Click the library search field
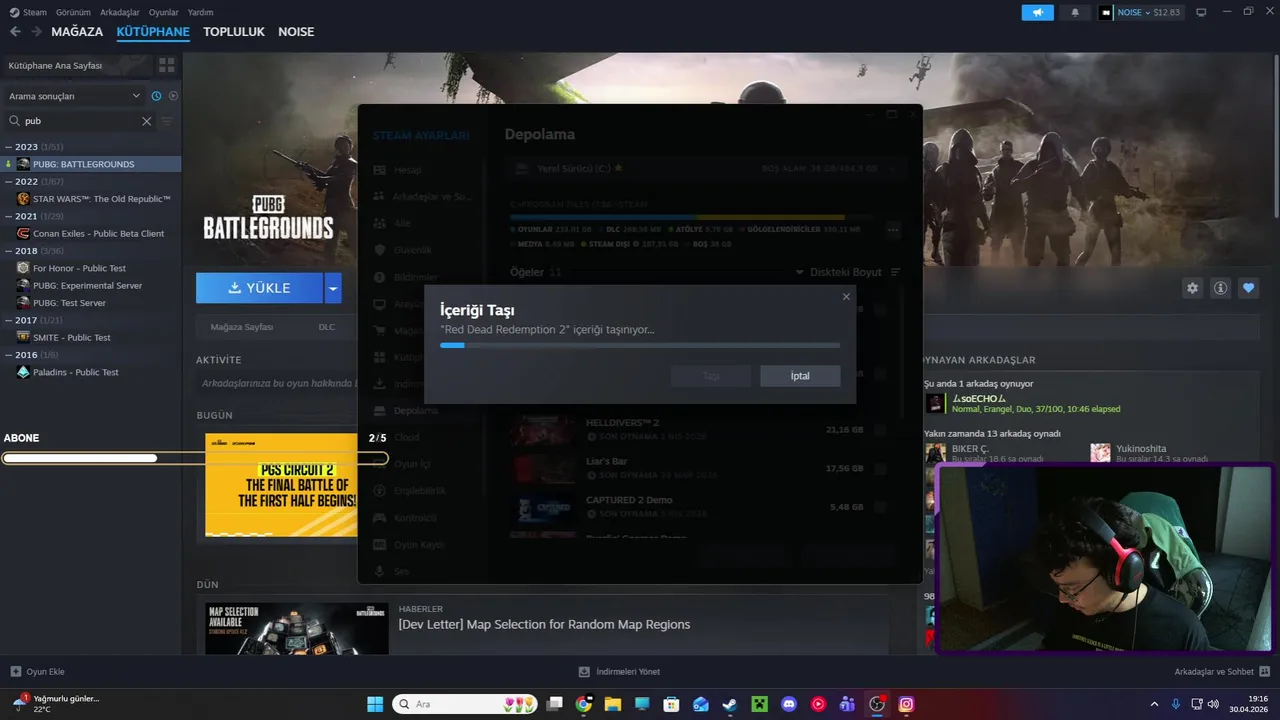Image resolution: width=1280 pixels, height=720 pixels. point(80,121)
